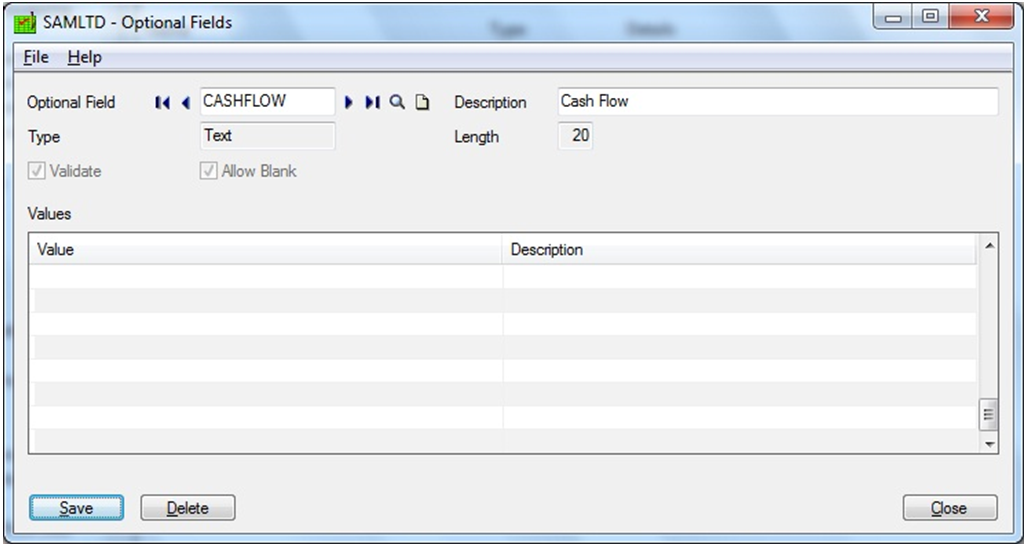The image size is (1028, 547).
Task: Click the scroll down arrow in Values grid
Action: click(x=989, y=444)
